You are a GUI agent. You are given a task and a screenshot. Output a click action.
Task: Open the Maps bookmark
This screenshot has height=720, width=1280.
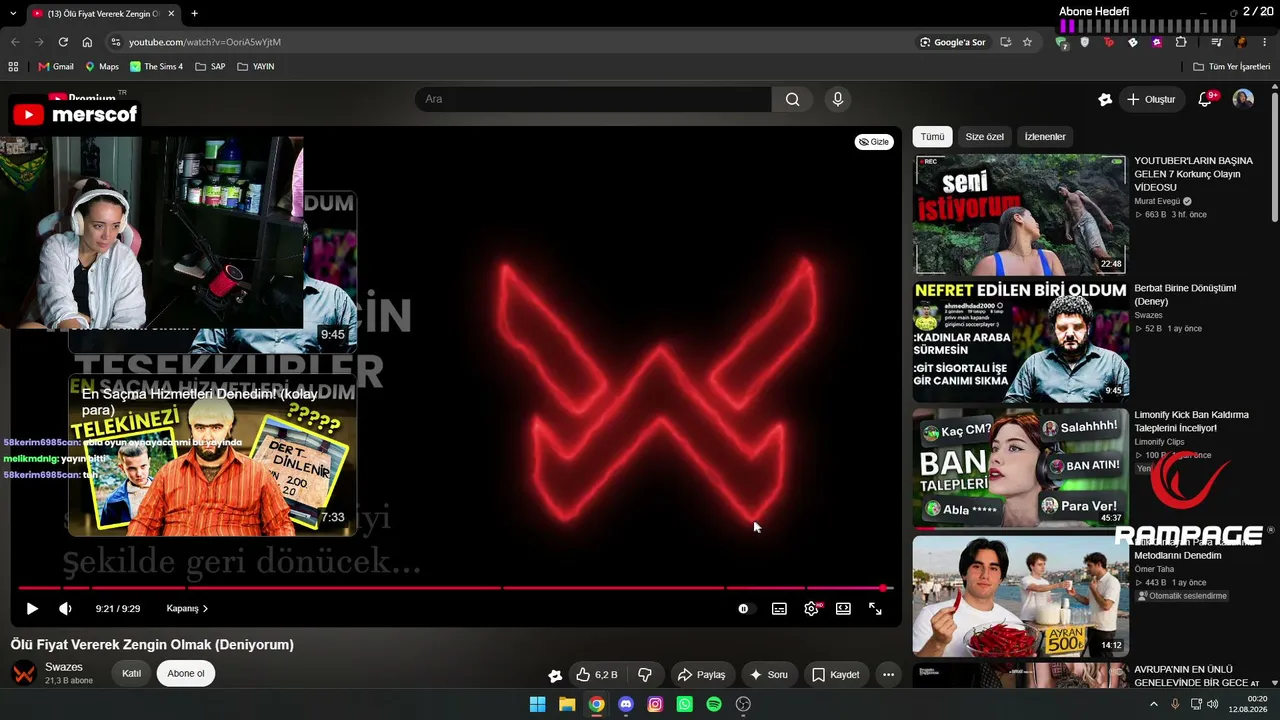(x=102, y=67)
